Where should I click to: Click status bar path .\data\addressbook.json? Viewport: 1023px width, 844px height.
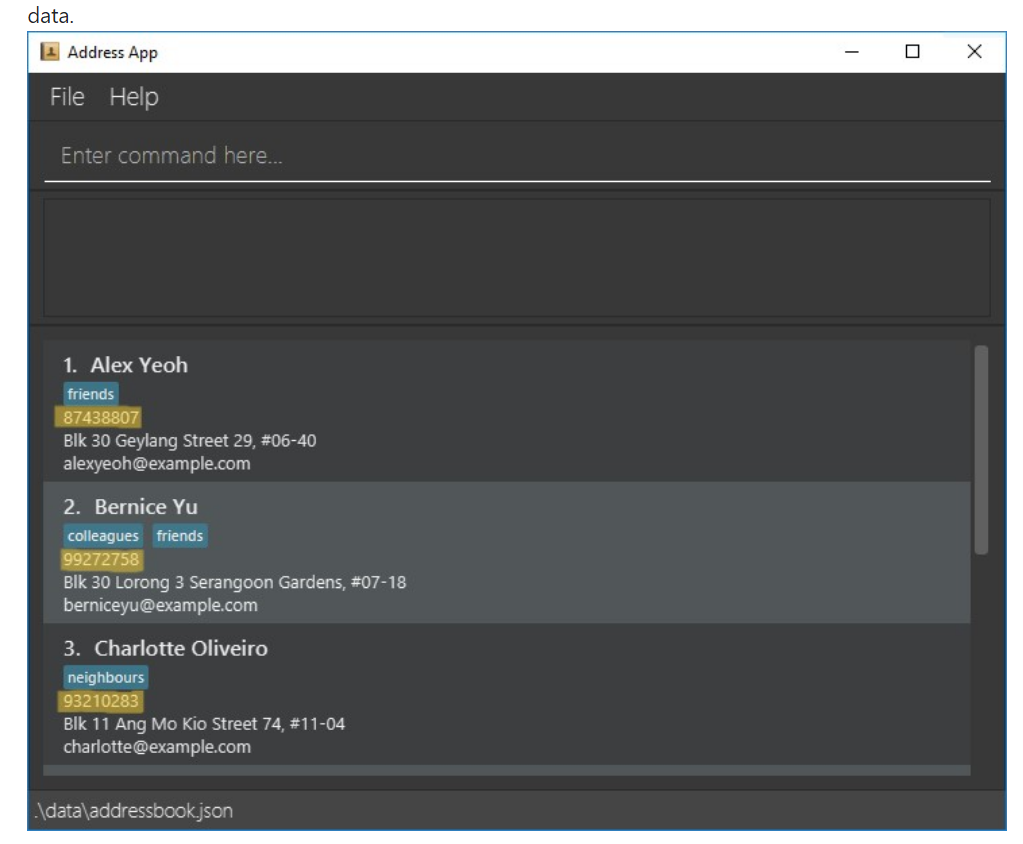pyautogui.click(x=133, y=811)
